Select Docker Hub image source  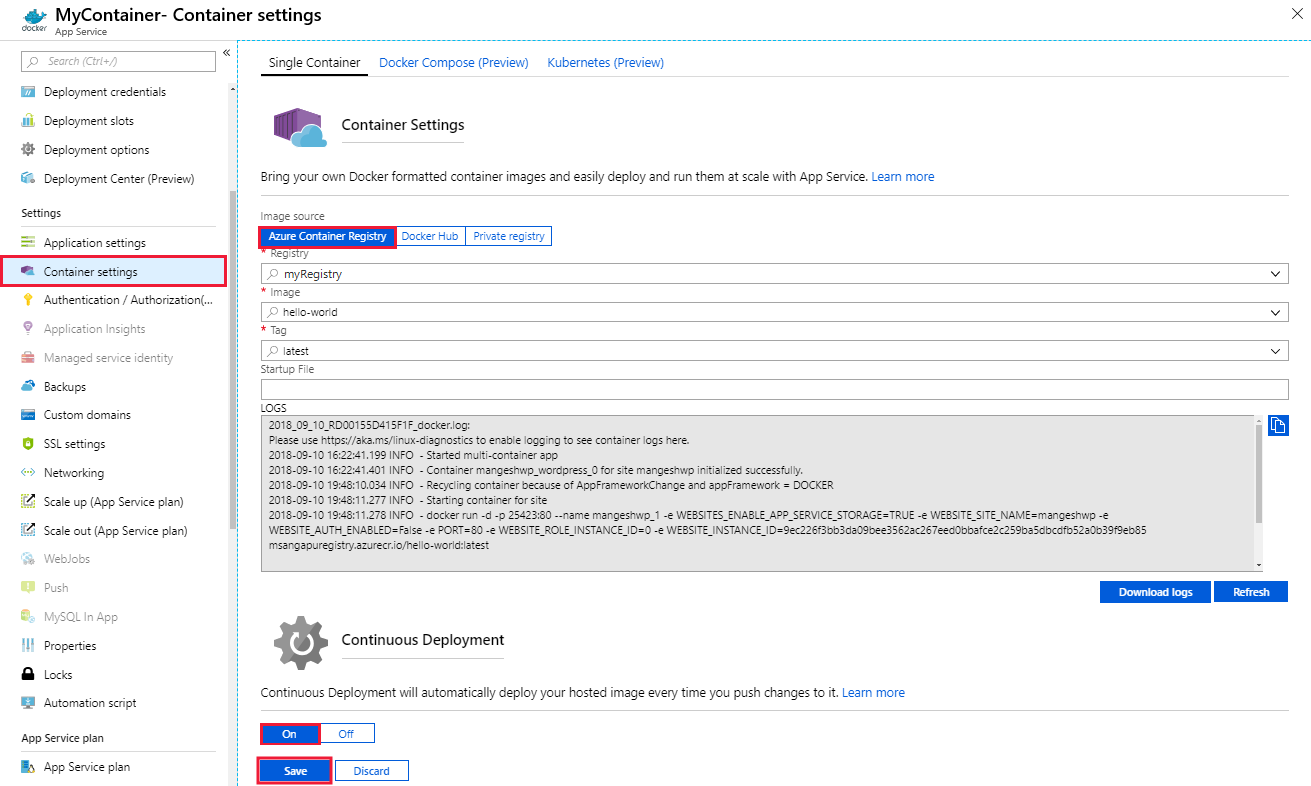[x=430, y=237]
